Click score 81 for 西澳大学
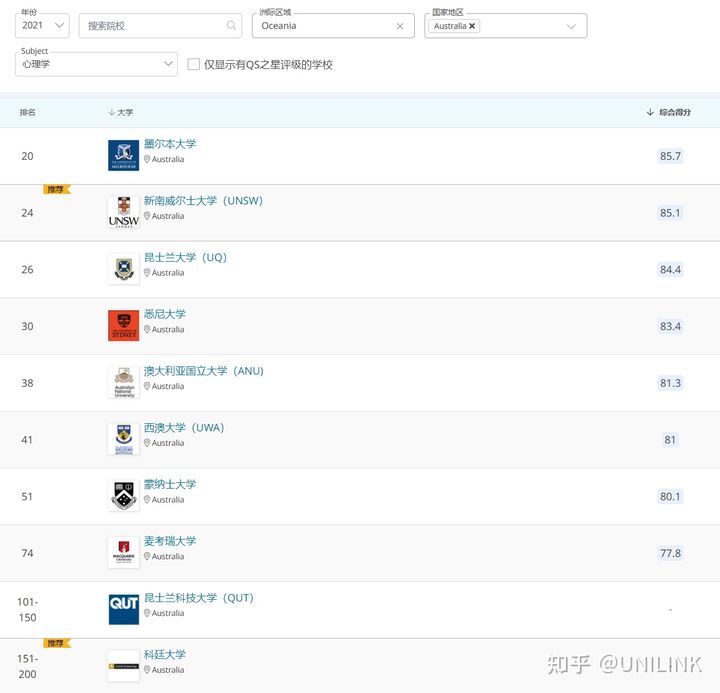This screenshot has width=720, height=693. click(670, 440)
